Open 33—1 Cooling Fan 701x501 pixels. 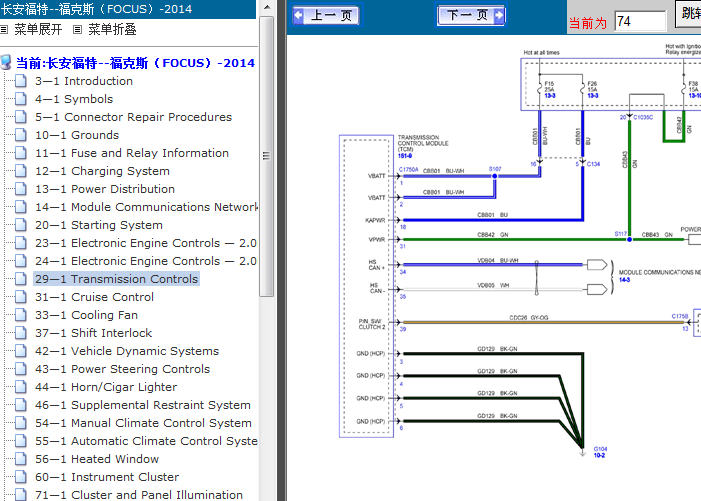pyautogui.click(x=86, y=315)
